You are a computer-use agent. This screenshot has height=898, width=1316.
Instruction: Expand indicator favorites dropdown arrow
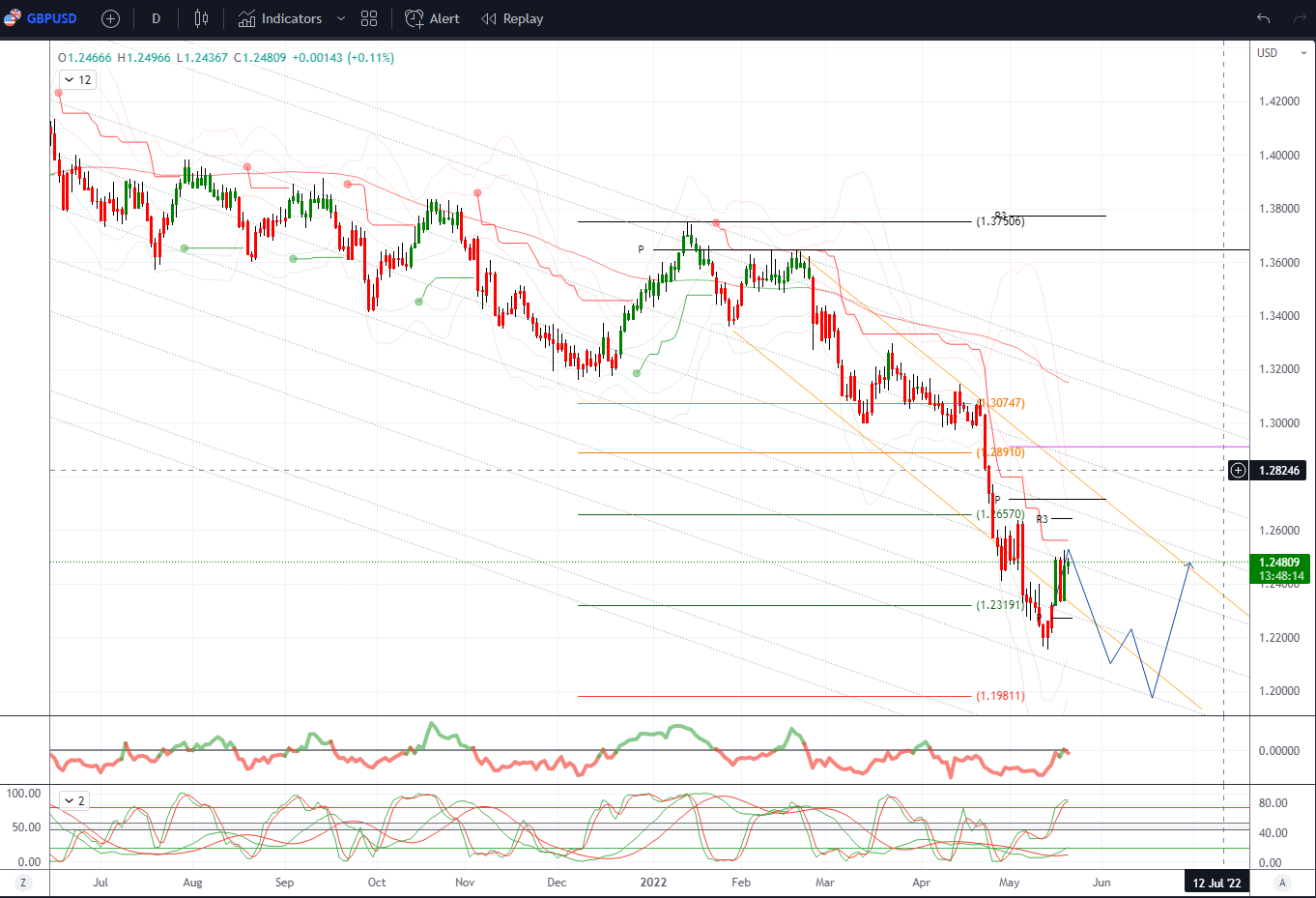pyautogui.click(x=341, y=18)
